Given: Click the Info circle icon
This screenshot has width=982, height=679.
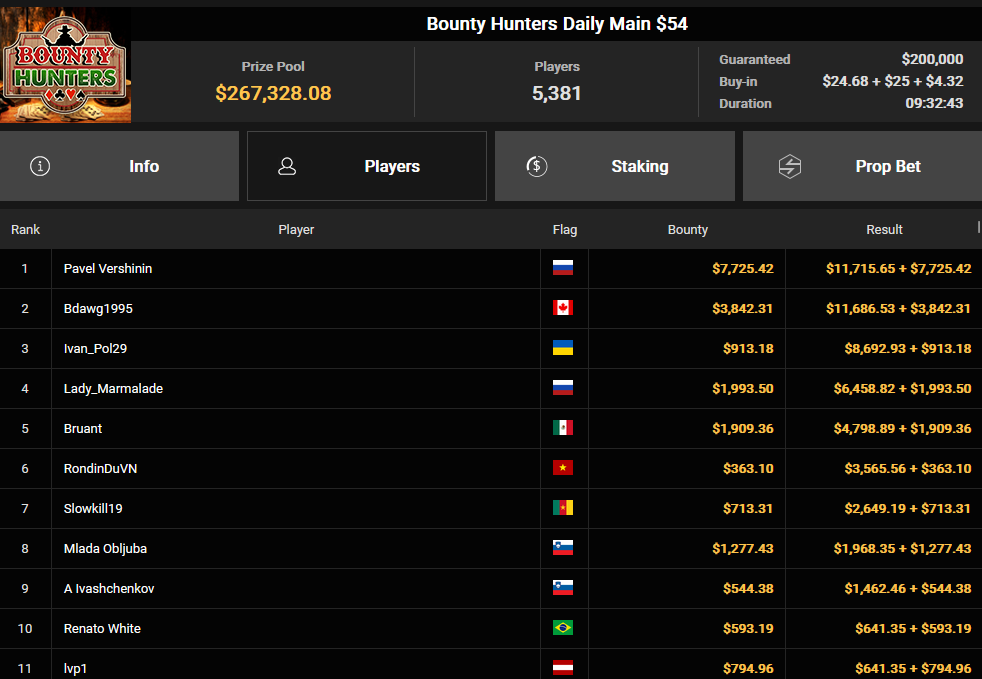Looking at the screenshot, I should 40,166.
